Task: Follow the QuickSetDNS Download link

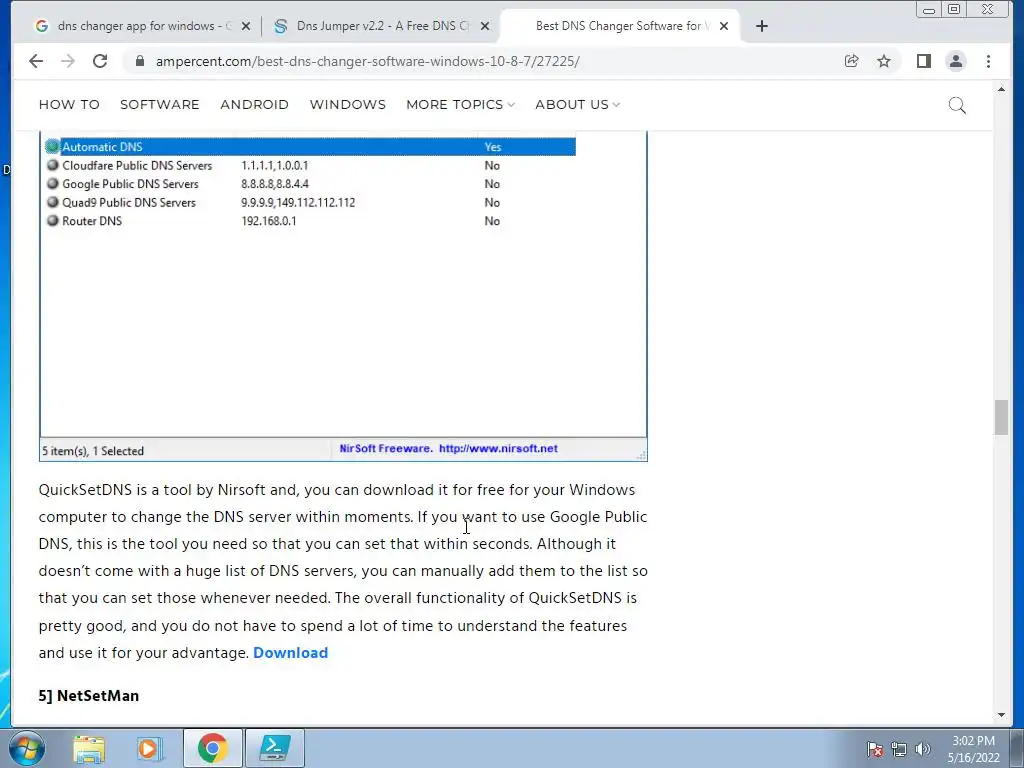Action: pyautogui.click(x=291, y=652)
